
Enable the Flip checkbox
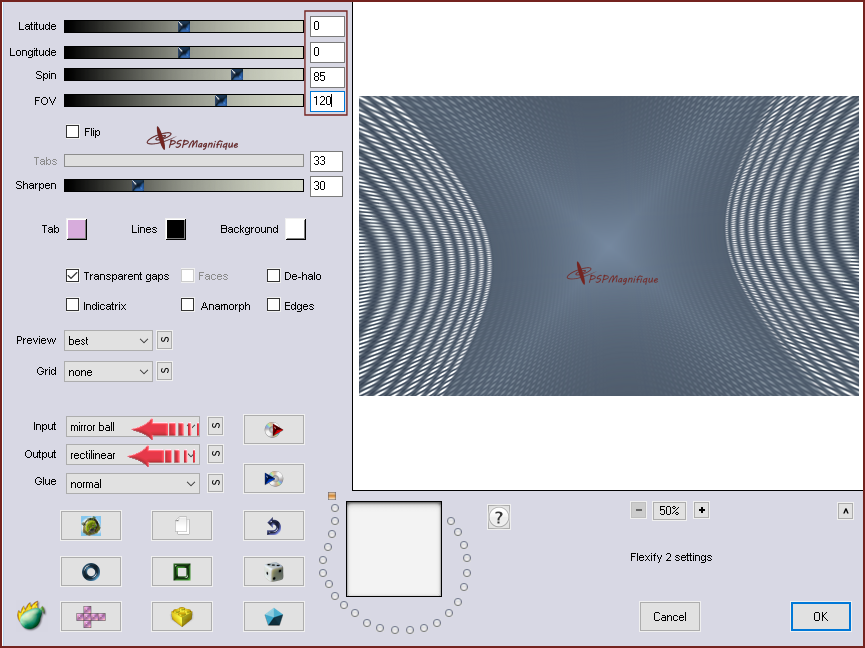click(x=72, y=131)
